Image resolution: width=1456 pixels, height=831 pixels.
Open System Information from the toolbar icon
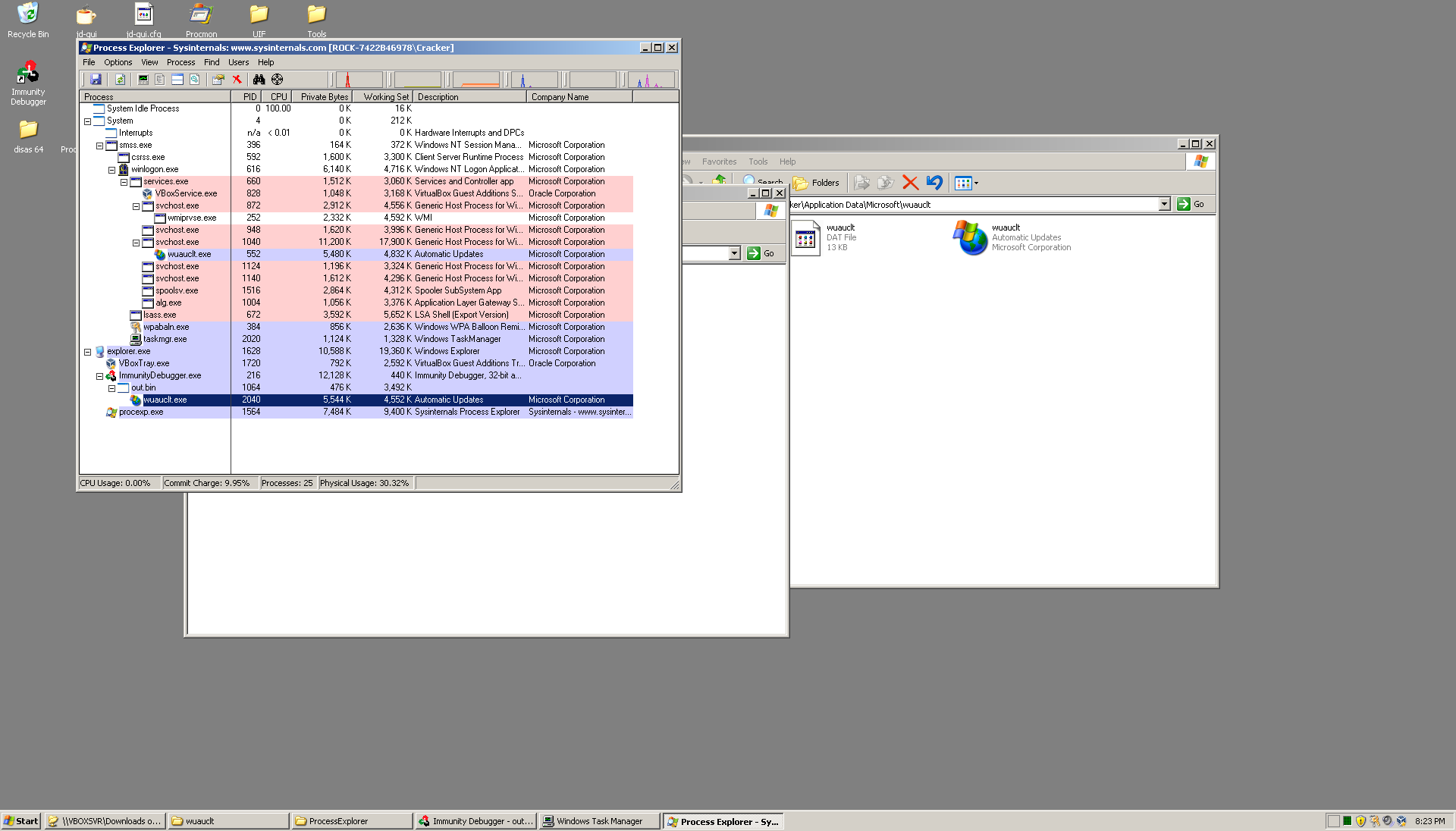coord(143,80)
